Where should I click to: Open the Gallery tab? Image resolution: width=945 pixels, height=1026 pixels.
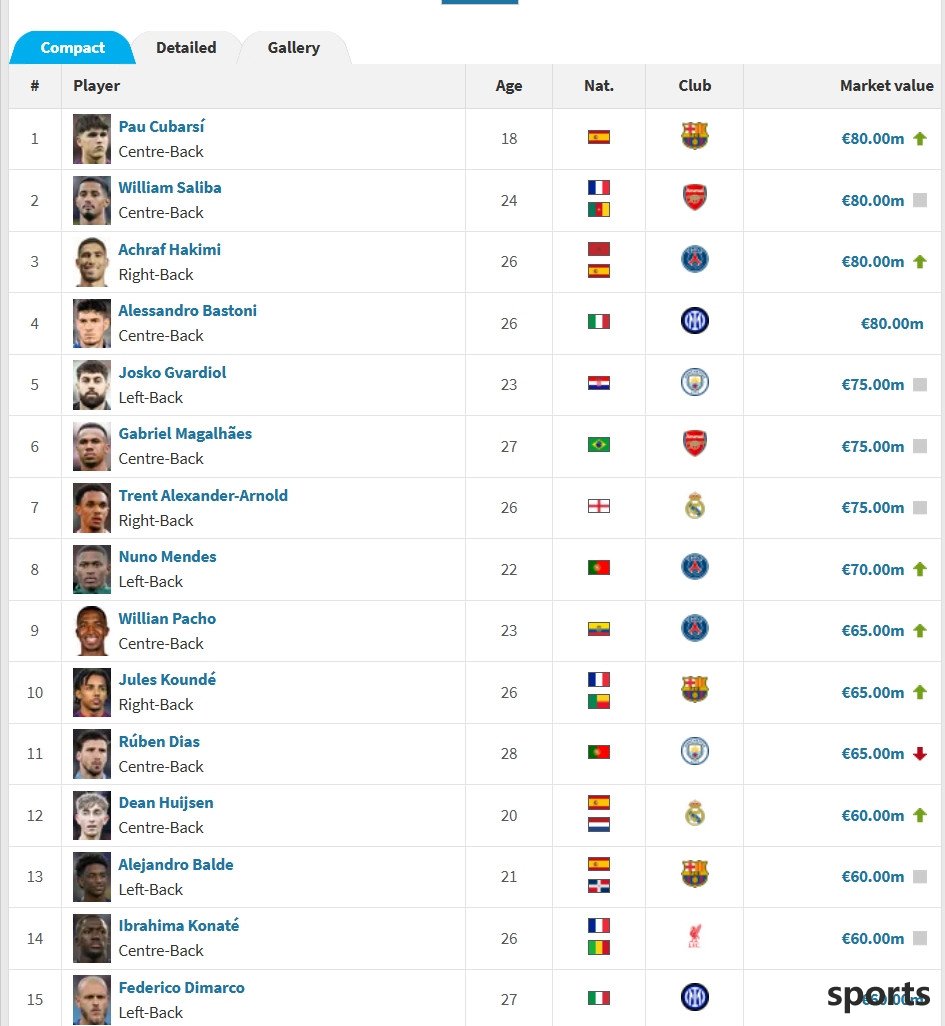pyautogui.click(x=294, y=48)
